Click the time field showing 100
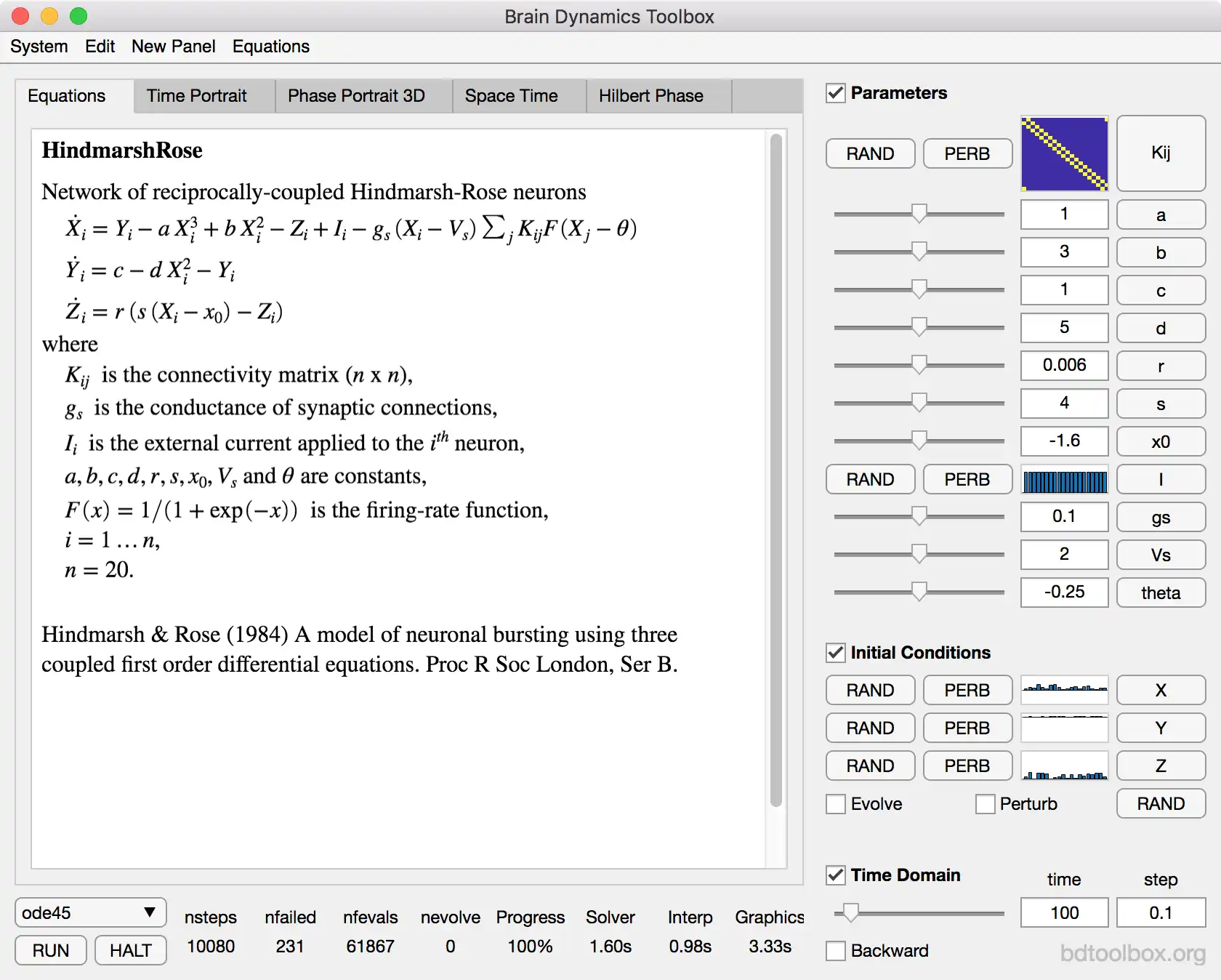1221x980 pixels. point(1064,912)
